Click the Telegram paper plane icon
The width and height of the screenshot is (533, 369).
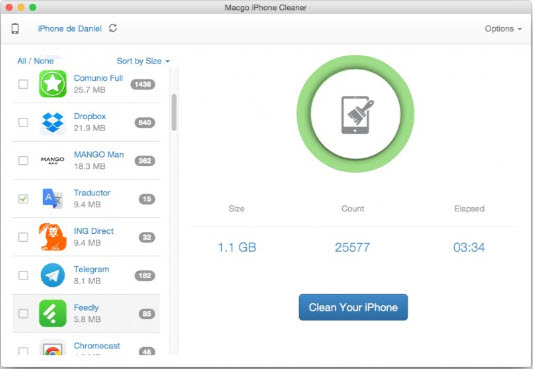[53, 275]
